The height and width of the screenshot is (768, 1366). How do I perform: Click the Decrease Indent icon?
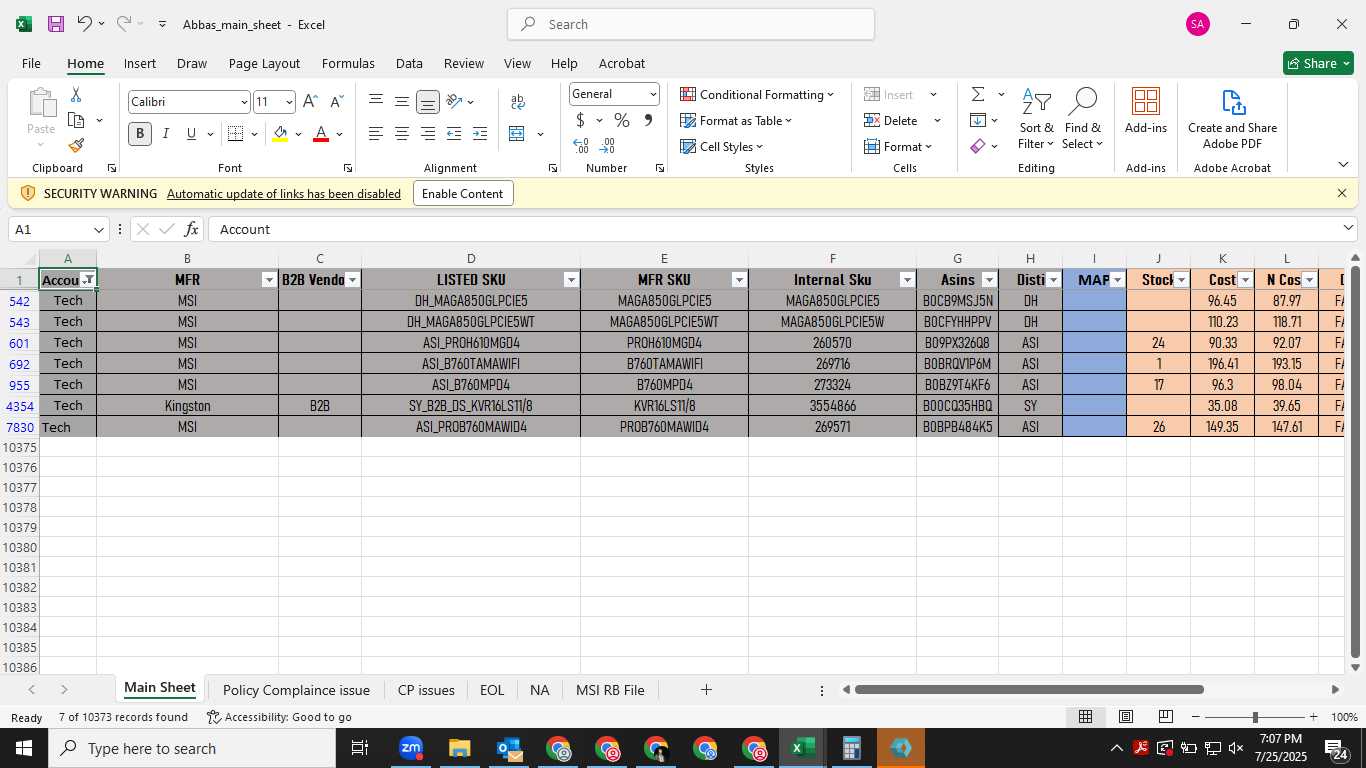[x=454, y=134]
